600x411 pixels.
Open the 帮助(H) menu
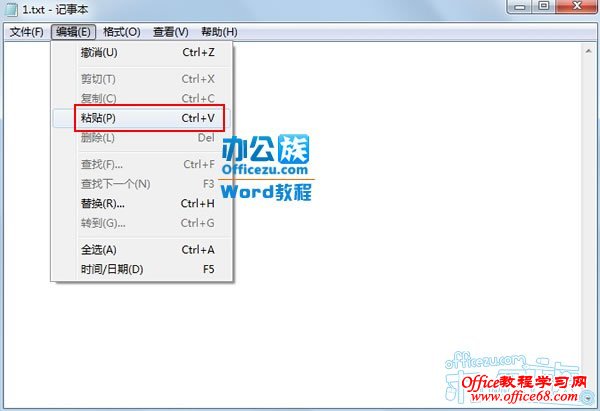pyautogui.click(x=219, y=32)
